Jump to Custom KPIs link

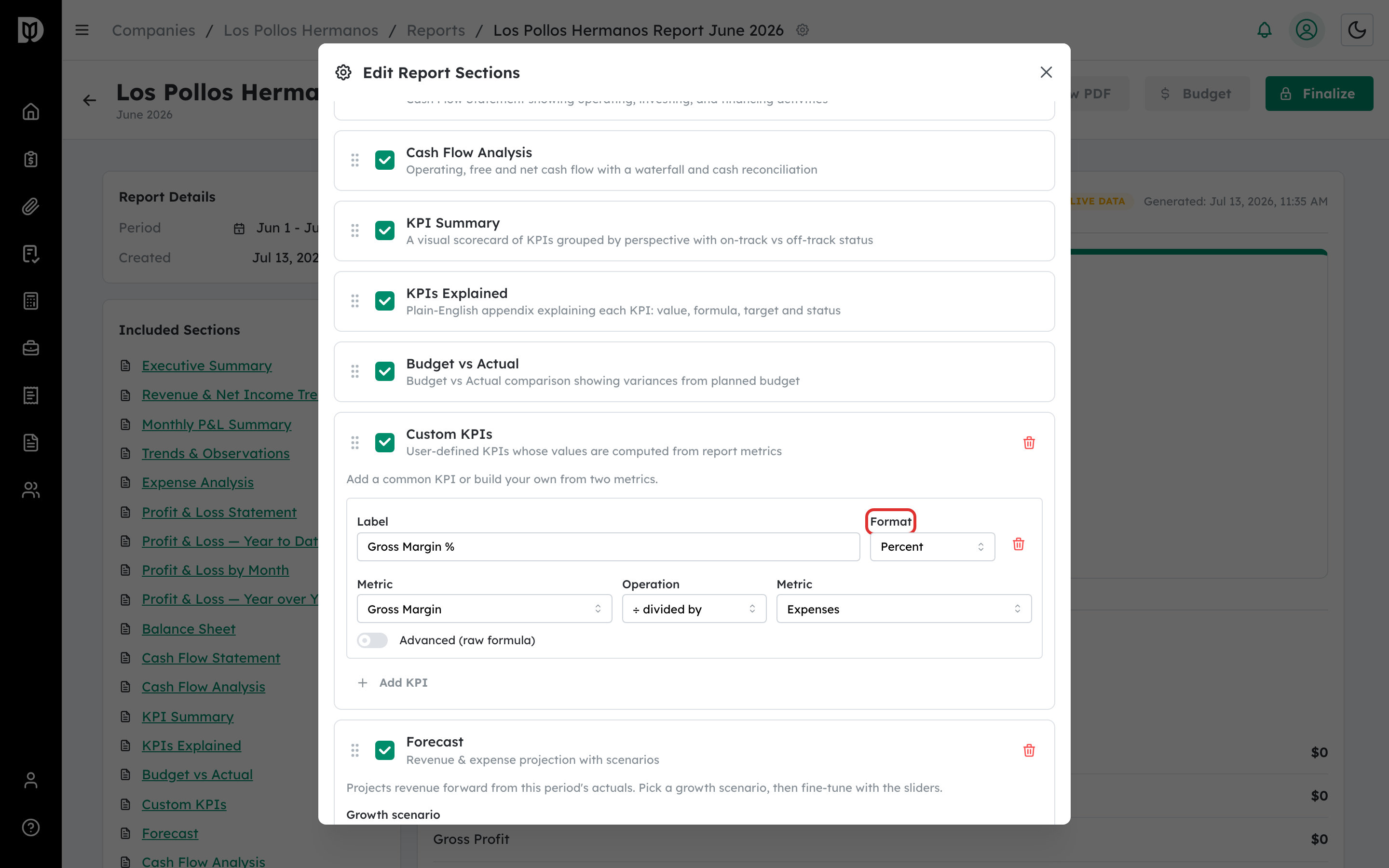pyautogui.click(x=184, y=804)
